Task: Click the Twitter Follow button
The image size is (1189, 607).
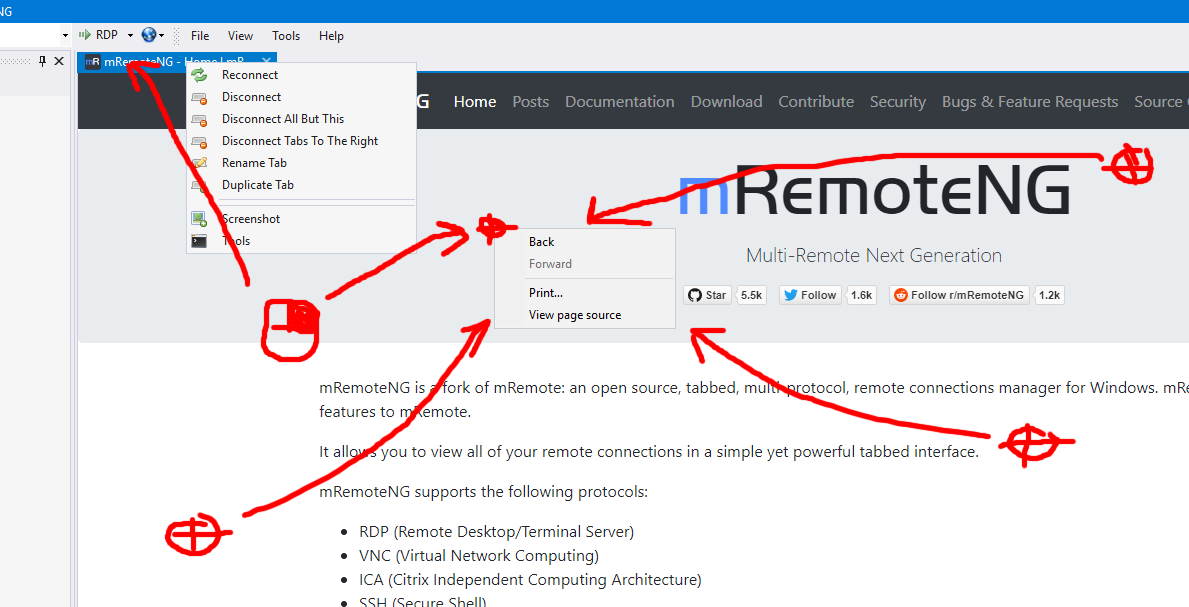Action: 810,295
